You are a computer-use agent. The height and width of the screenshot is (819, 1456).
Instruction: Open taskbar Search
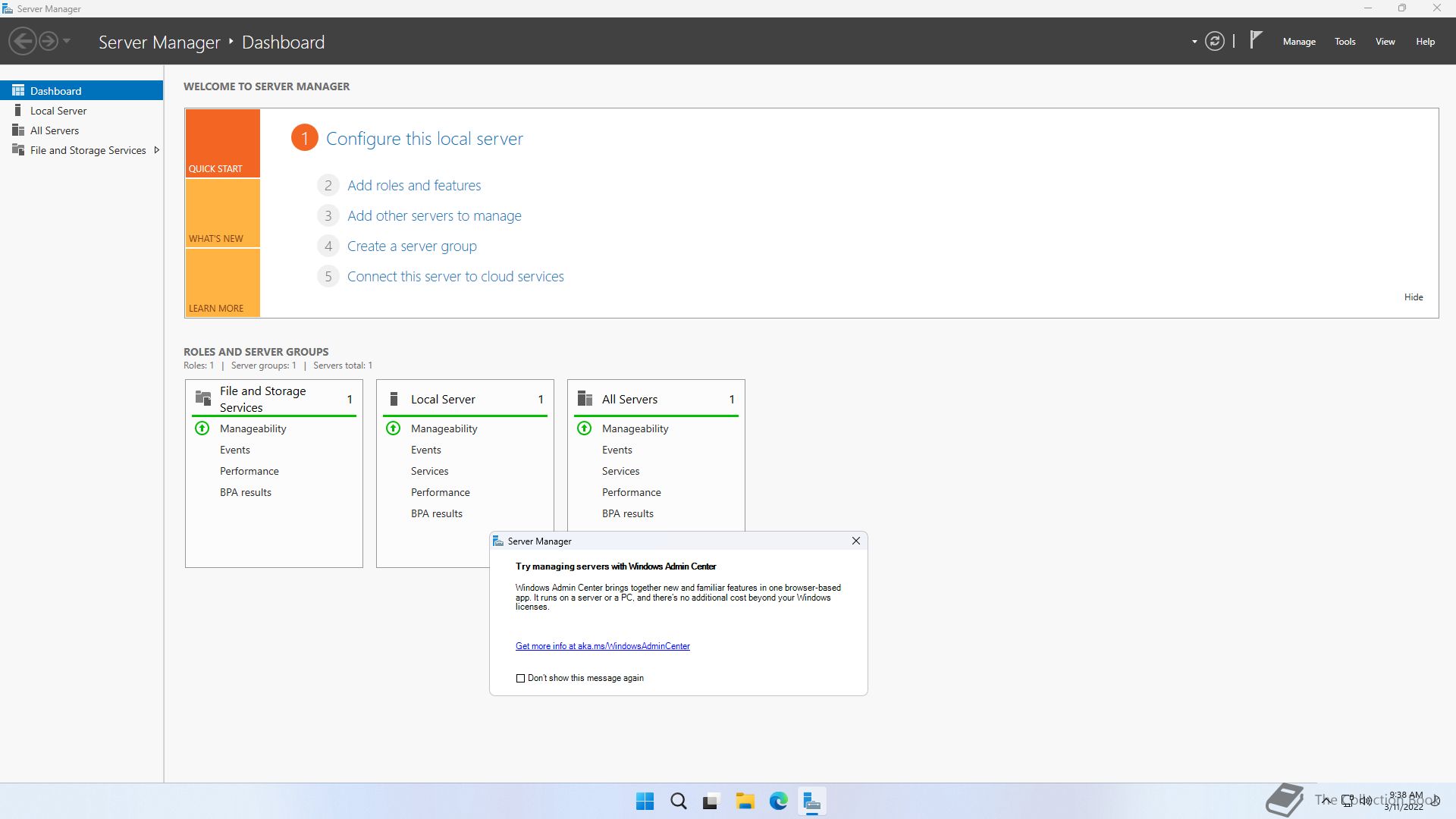pyautogui.click(x=679, y=801)
